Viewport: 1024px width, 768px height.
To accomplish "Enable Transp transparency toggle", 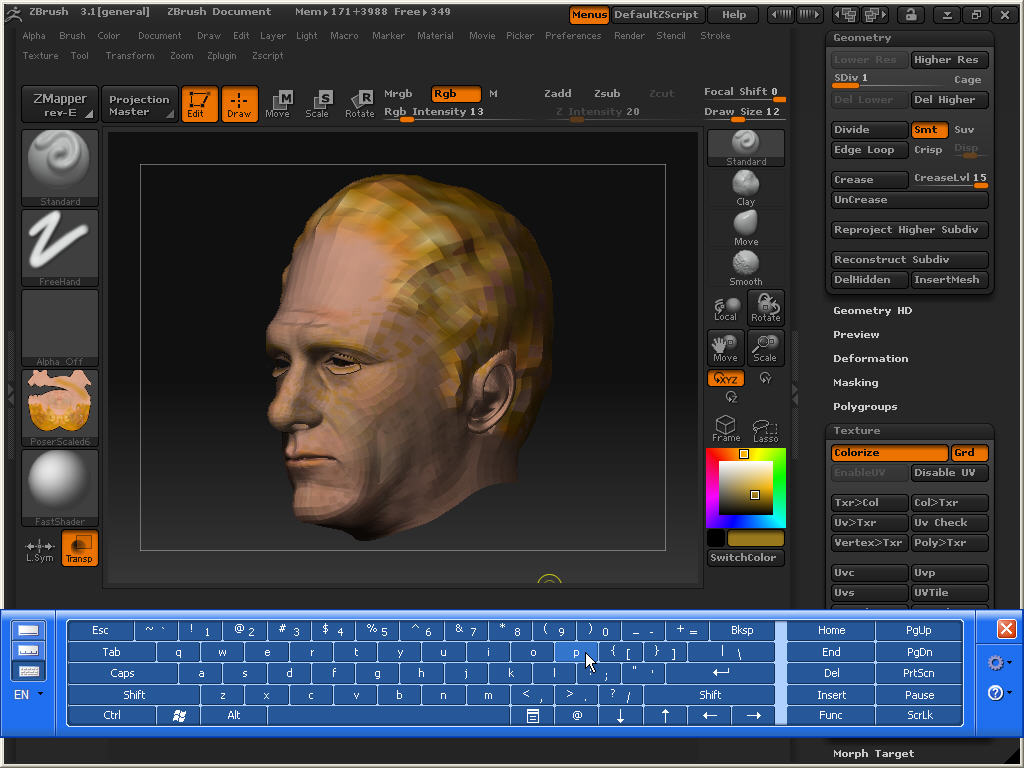I will (x=79, y=548).
